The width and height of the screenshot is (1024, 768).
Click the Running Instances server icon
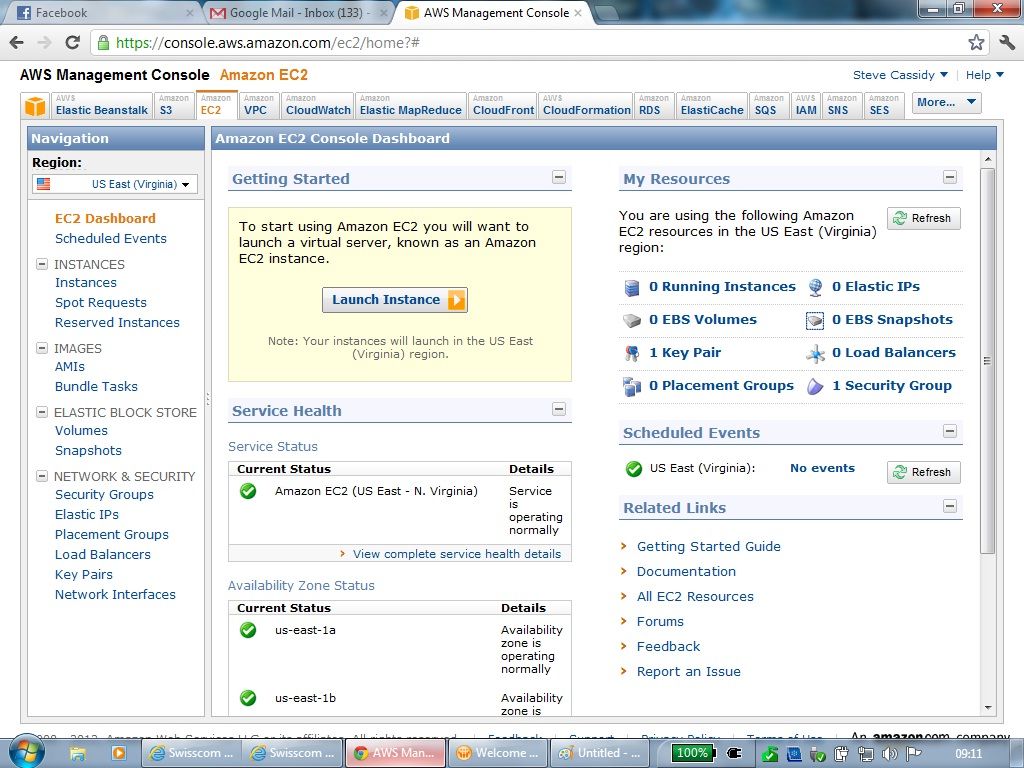tap(632, 287)
